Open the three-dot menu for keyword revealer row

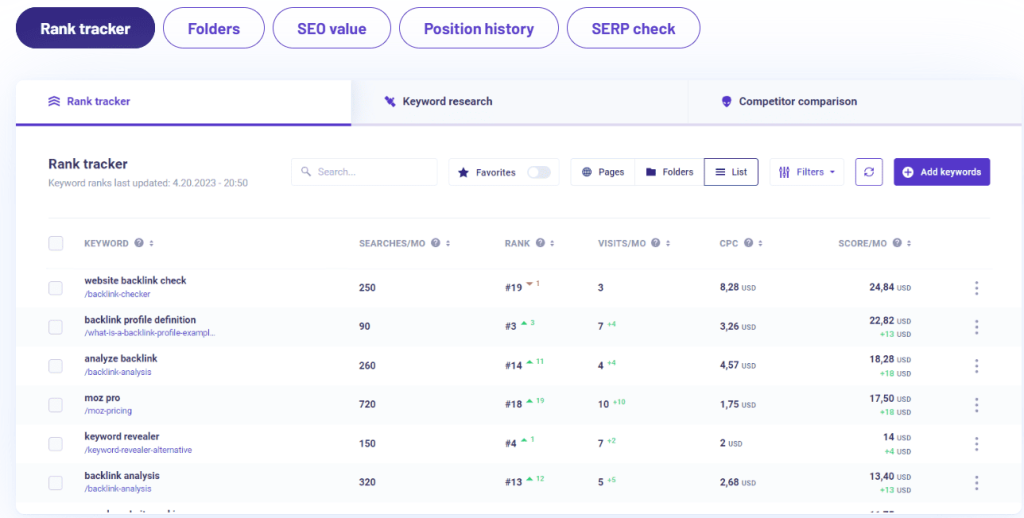click(x=976, y=444)
